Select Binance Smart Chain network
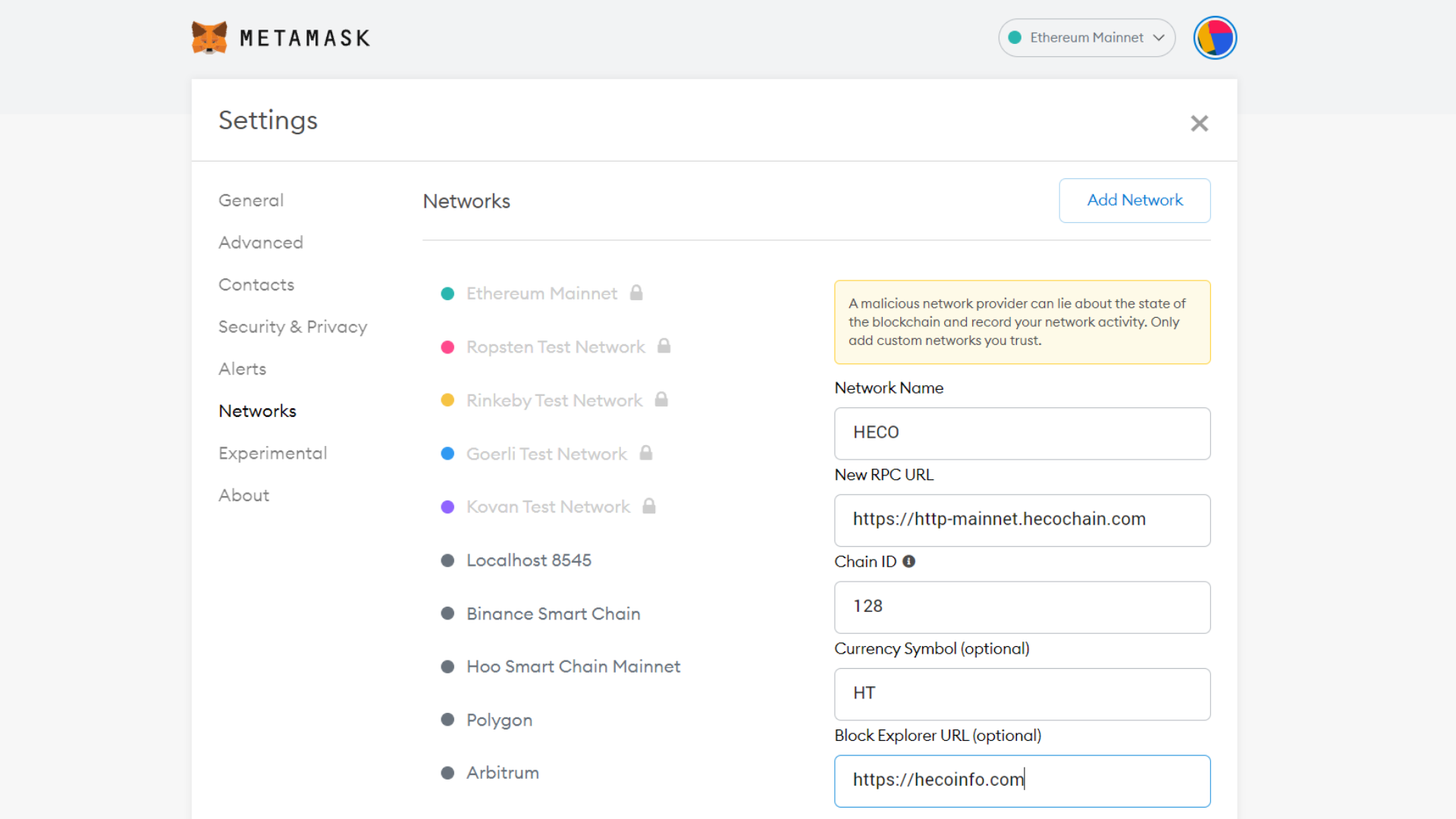 553,613
